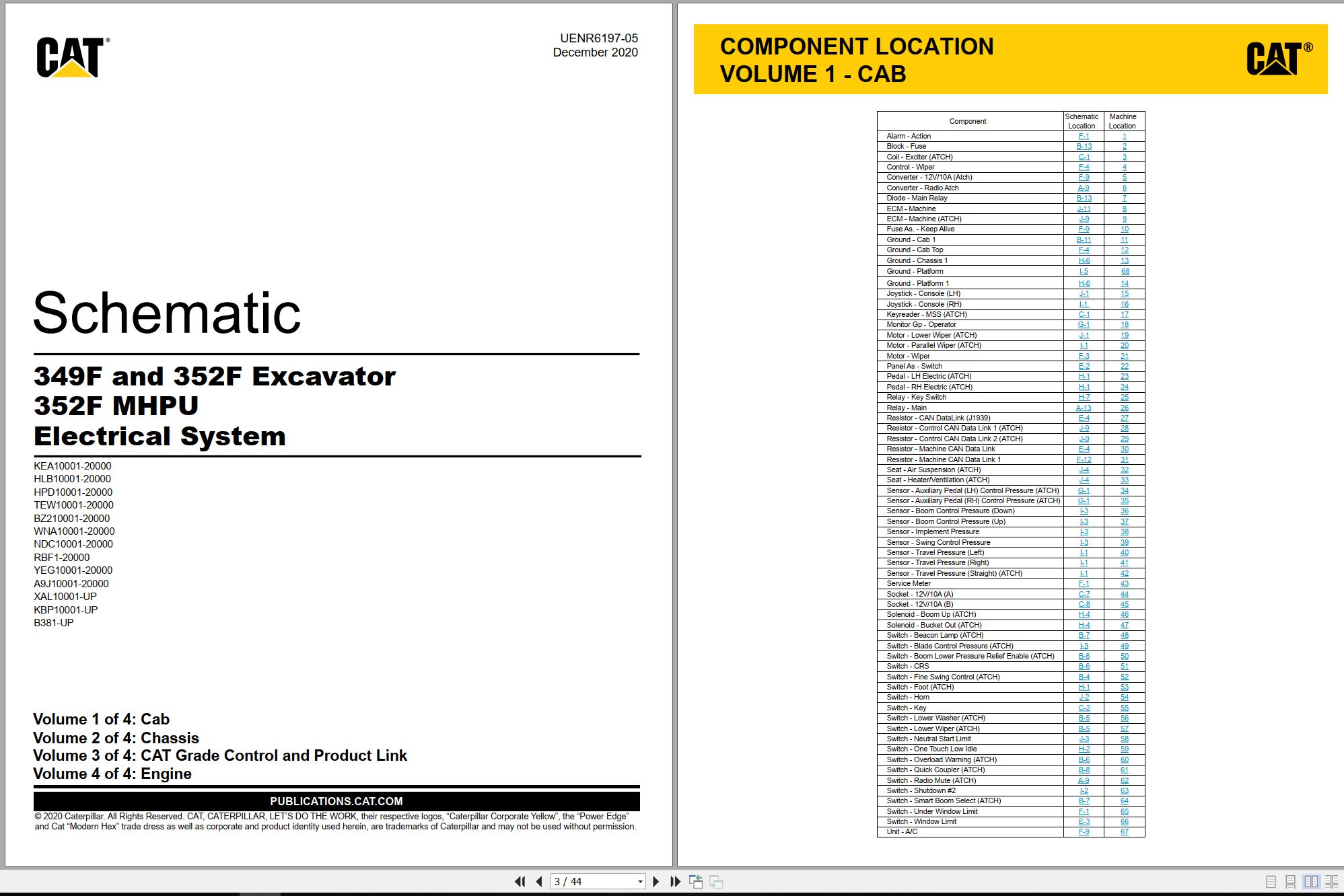Open machine location 16 for Joystick - Console (RH)
This screenshot has width=1344, height=896.
click(1124, 304)
